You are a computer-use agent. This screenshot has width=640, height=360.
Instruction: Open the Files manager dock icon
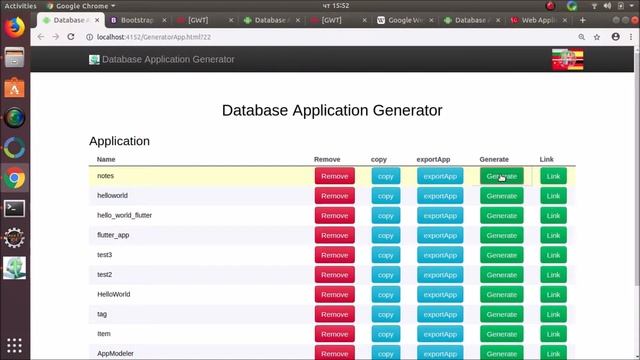(15, 57)
